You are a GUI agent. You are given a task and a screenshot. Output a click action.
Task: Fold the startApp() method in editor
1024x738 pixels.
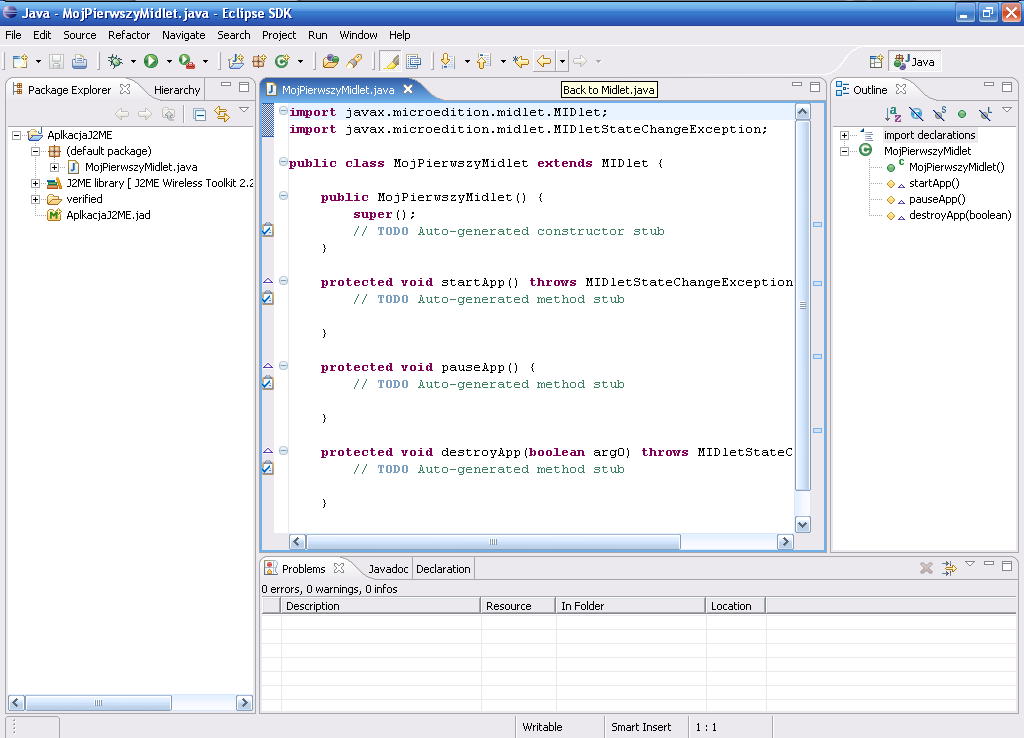click(283, 281)
